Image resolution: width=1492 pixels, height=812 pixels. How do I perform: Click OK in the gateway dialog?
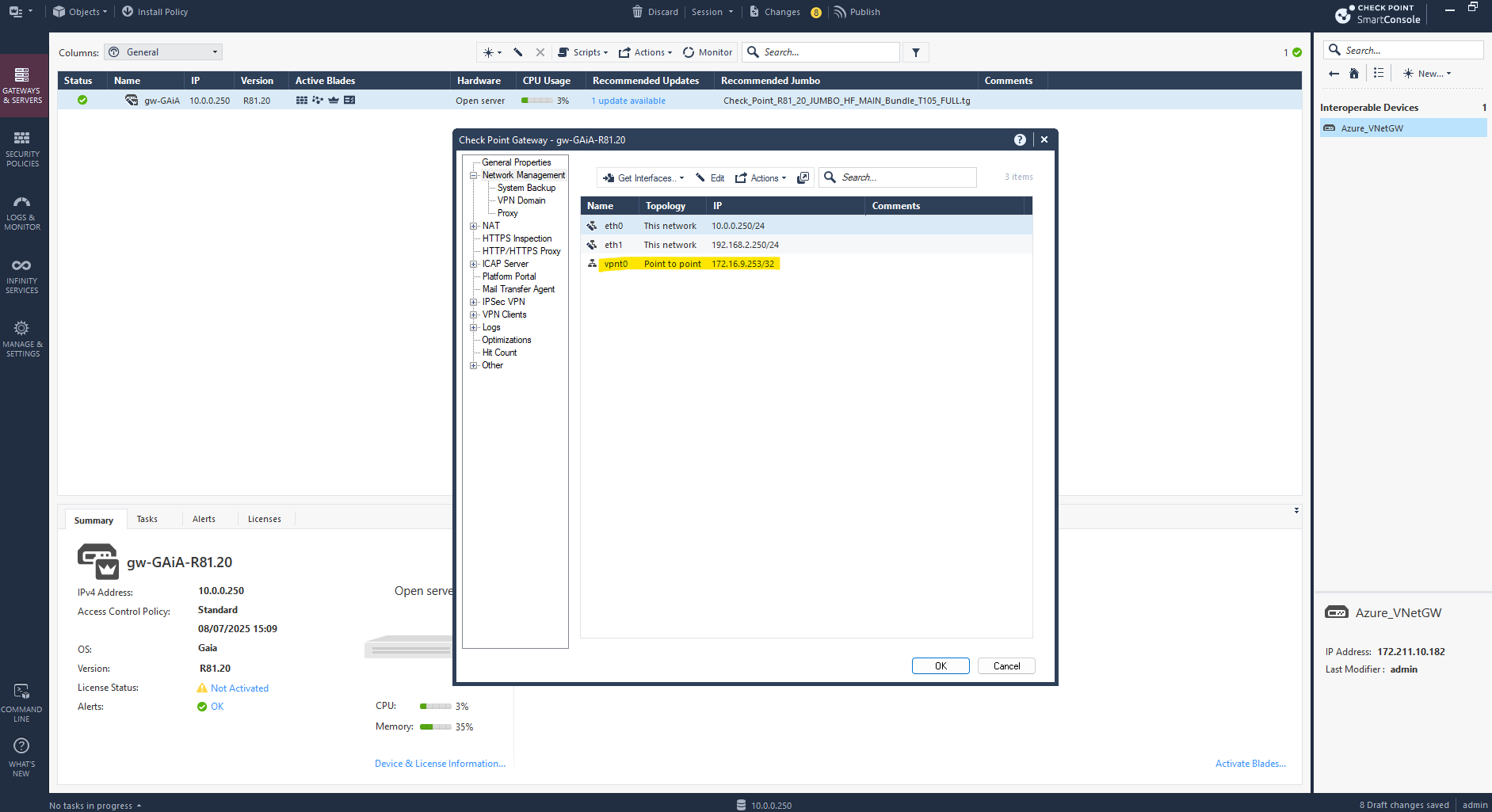coord(941,665)
